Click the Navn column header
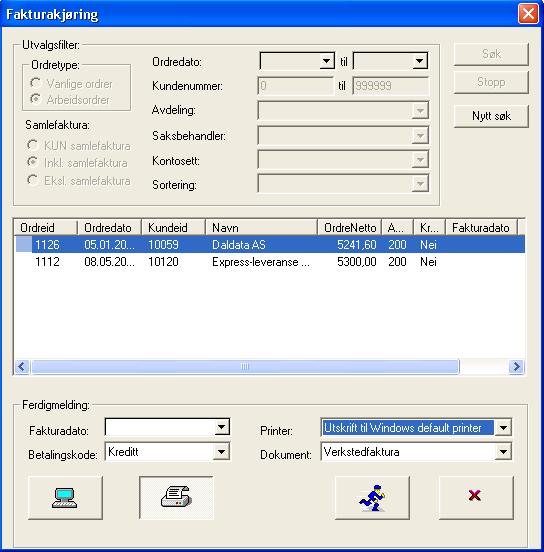The image size is (544, 552). (x=262, y=227)
